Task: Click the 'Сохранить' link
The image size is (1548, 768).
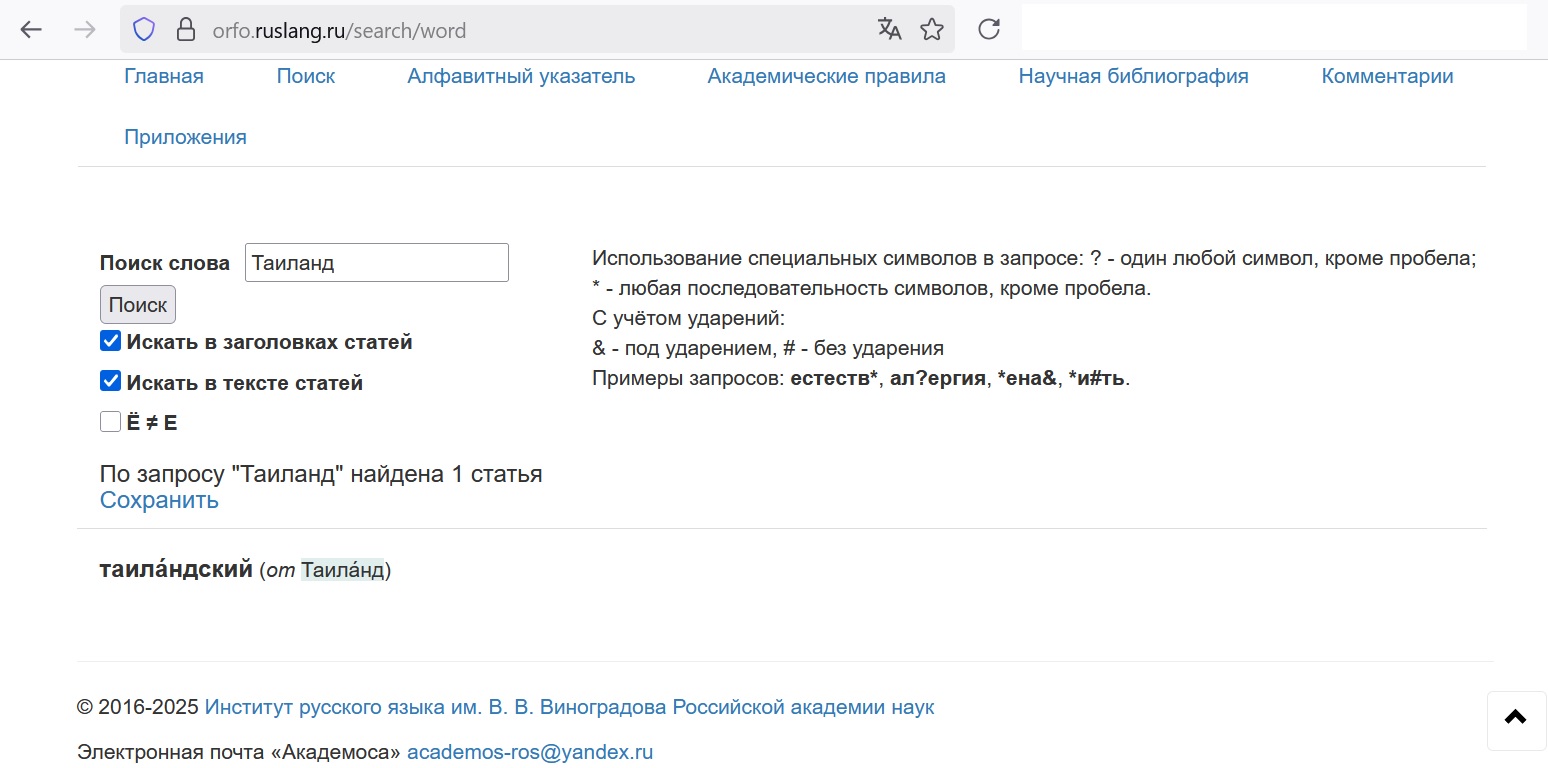Action: point(159,501)
